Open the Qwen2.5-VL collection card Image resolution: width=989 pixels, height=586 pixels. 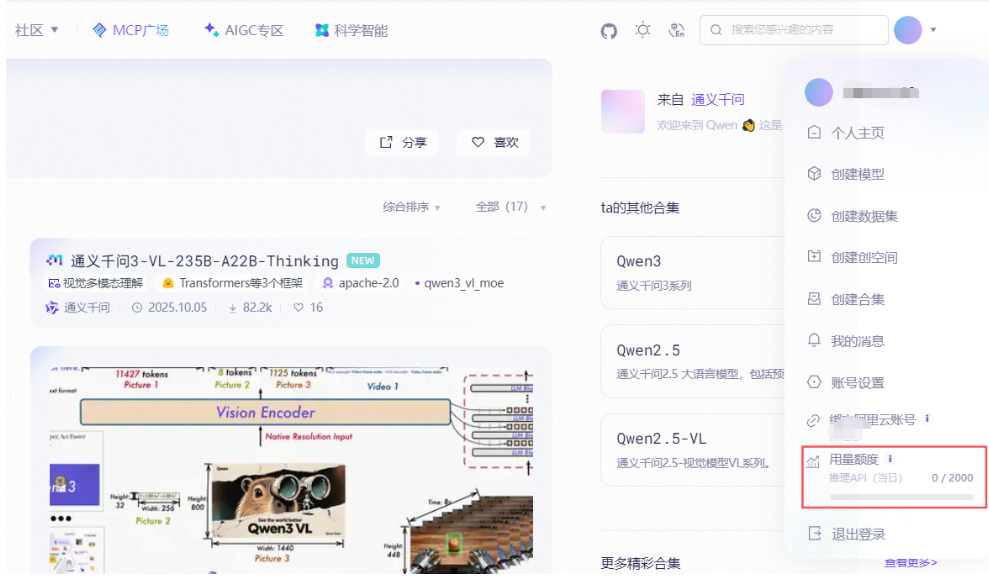693,450
